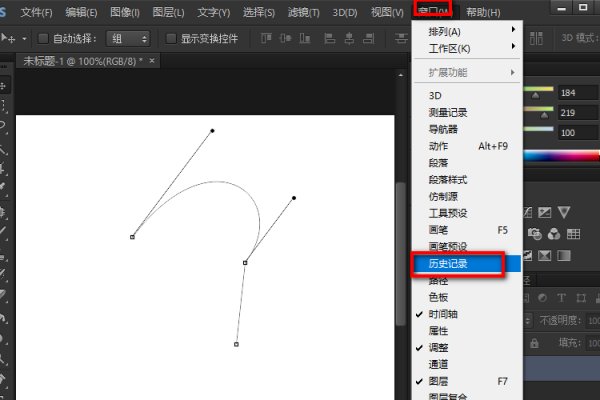The width and height of the screenshot is (600, 400).
Task: Click the canvas vertical scrollbar thumb
Action: point(401,254)
